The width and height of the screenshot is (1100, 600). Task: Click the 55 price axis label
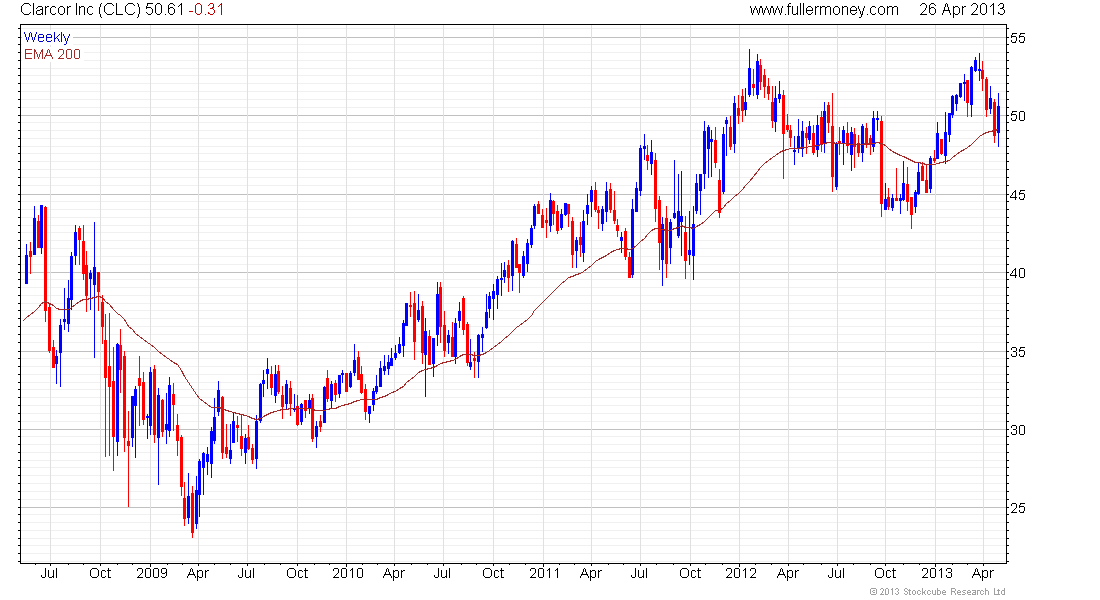point(1017,38)
